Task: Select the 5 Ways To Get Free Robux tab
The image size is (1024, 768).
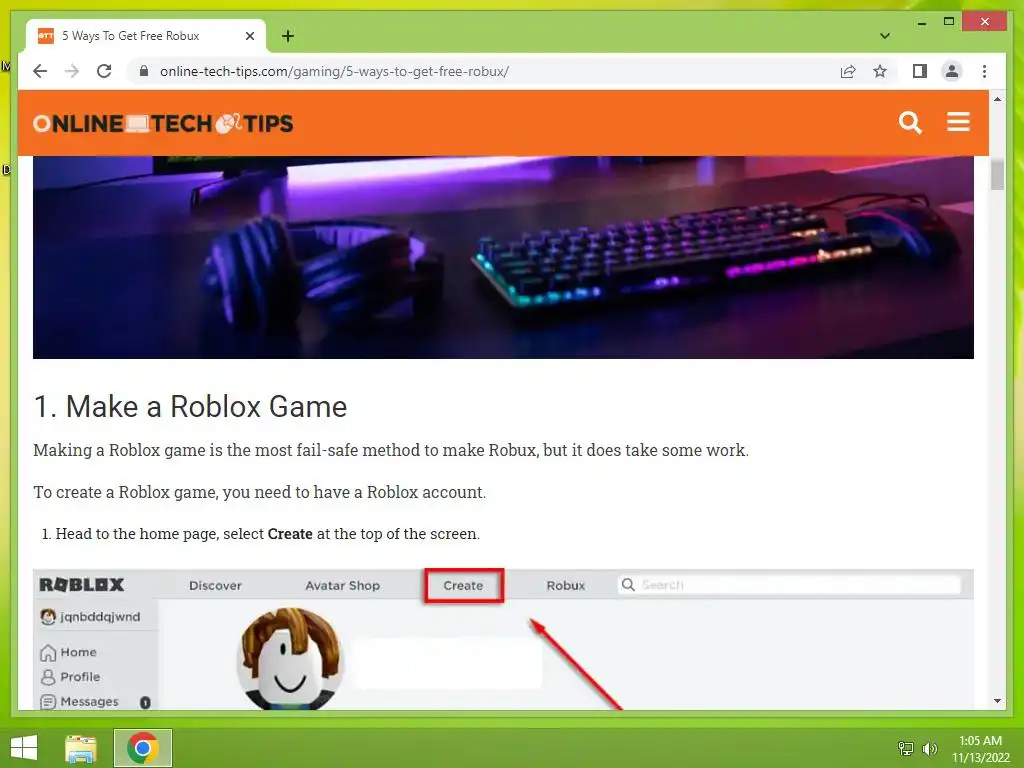Action: (x=146, y=36)
